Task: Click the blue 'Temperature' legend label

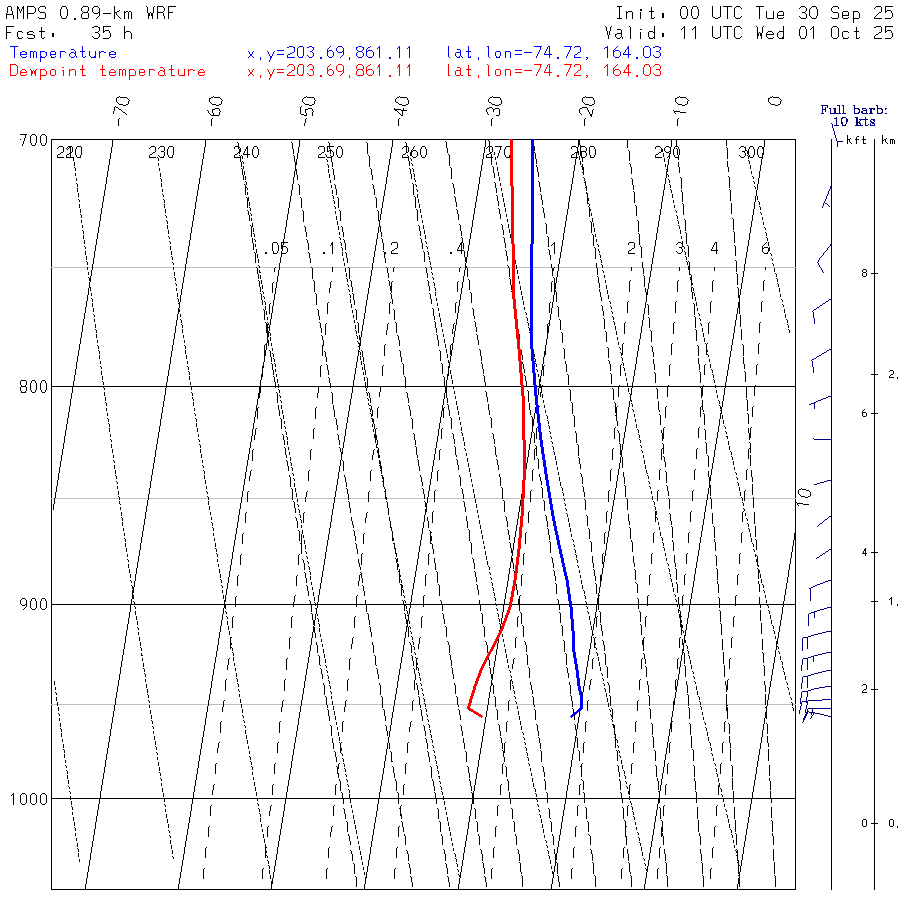Action: [63, 53]
